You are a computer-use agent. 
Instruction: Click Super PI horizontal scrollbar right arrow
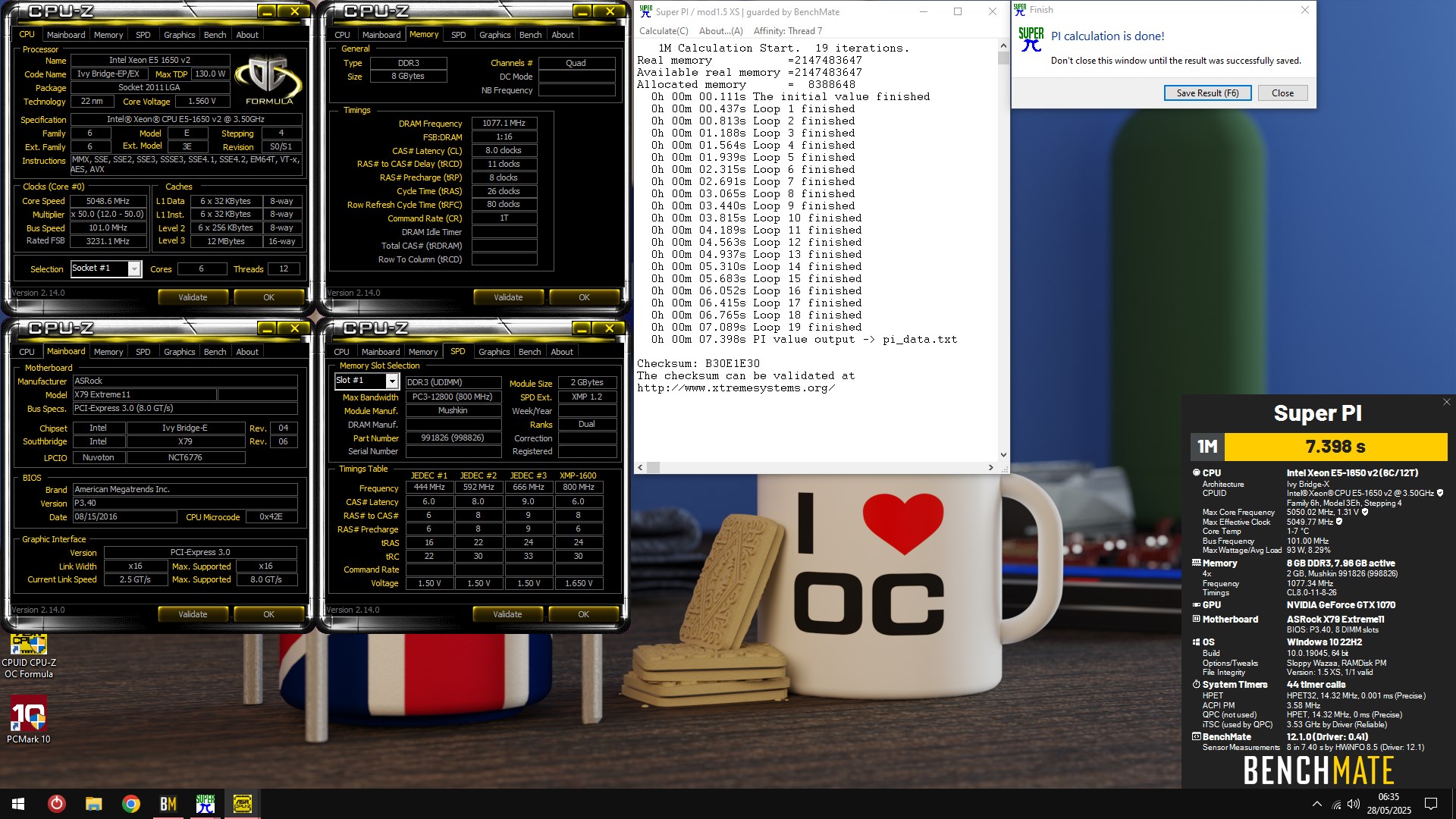pos(990,468)
